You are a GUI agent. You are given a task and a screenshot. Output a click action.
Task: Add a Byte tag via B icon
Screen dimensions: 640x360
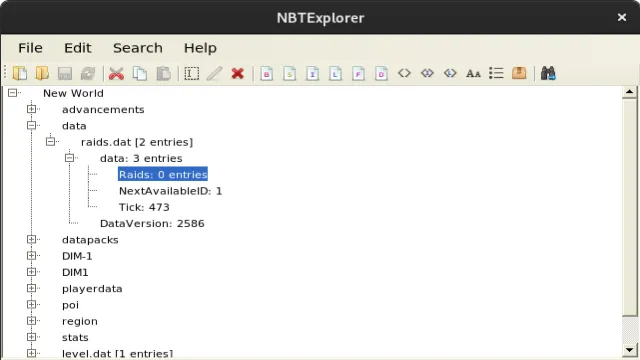(x=267, y=73)
